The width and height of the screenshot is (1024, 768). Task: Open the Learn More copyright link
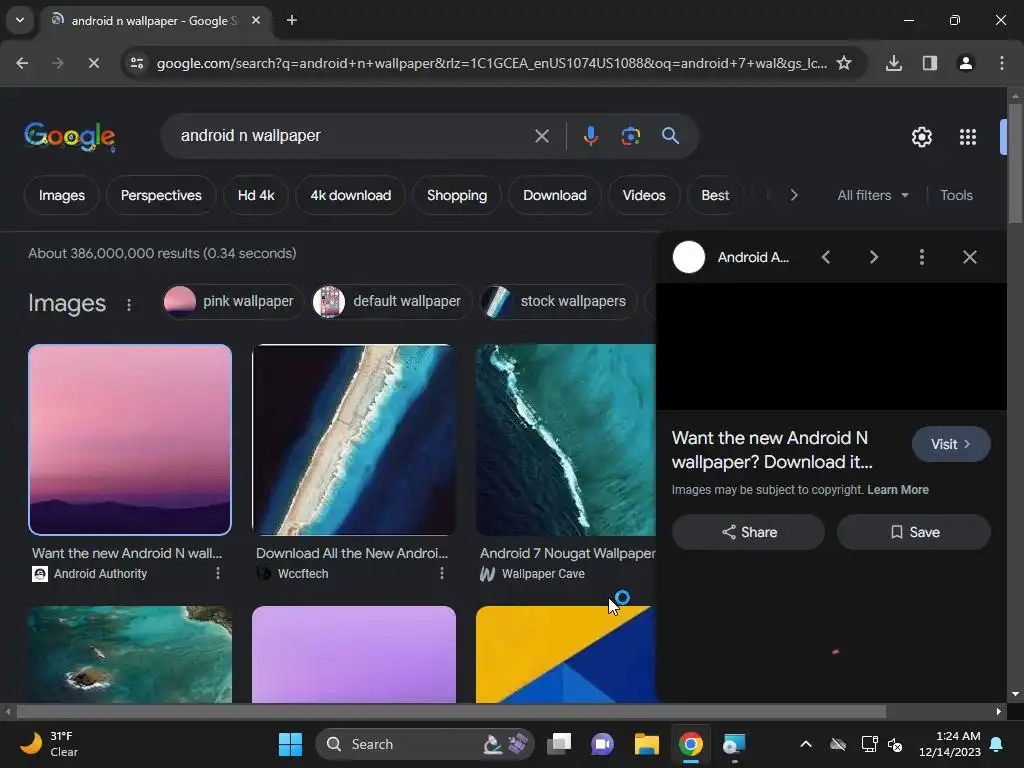897,490
